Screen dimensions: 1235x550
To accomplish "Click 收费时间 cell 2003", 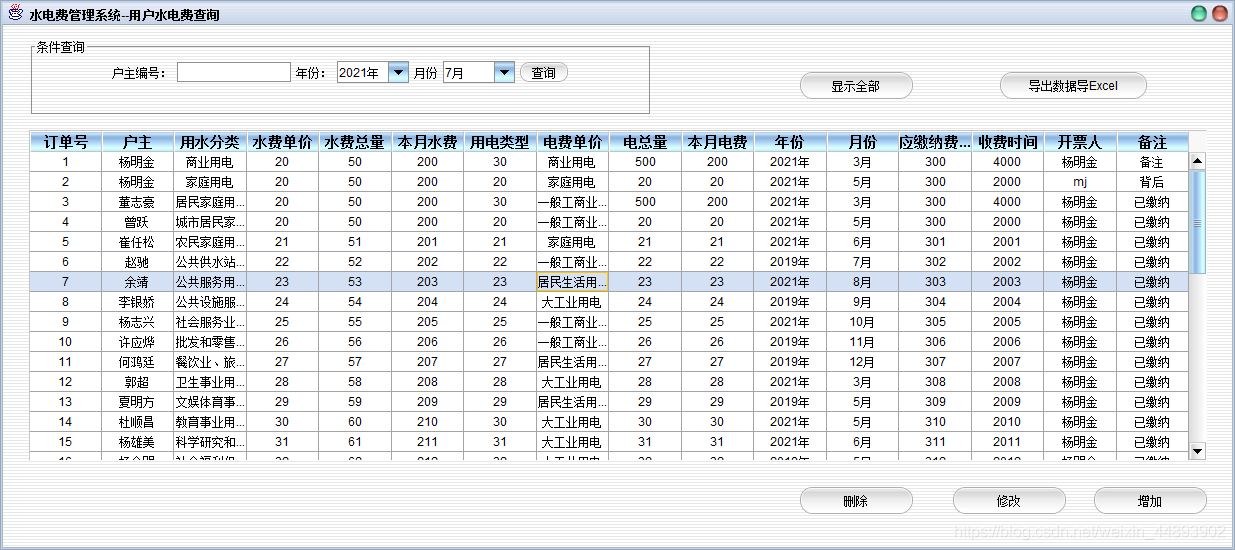I will pos(1007,282).
